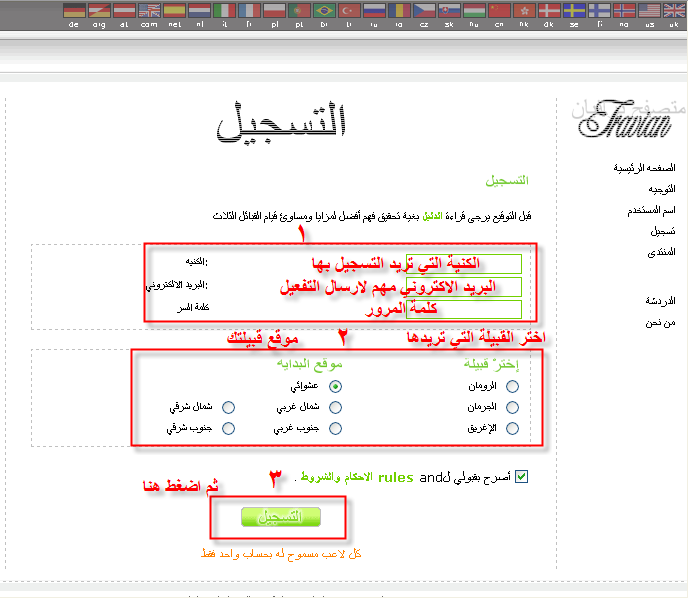Select the Turkish flag labeled tr
This screenshot has height=599, width=689.
(x=348, y=11)
